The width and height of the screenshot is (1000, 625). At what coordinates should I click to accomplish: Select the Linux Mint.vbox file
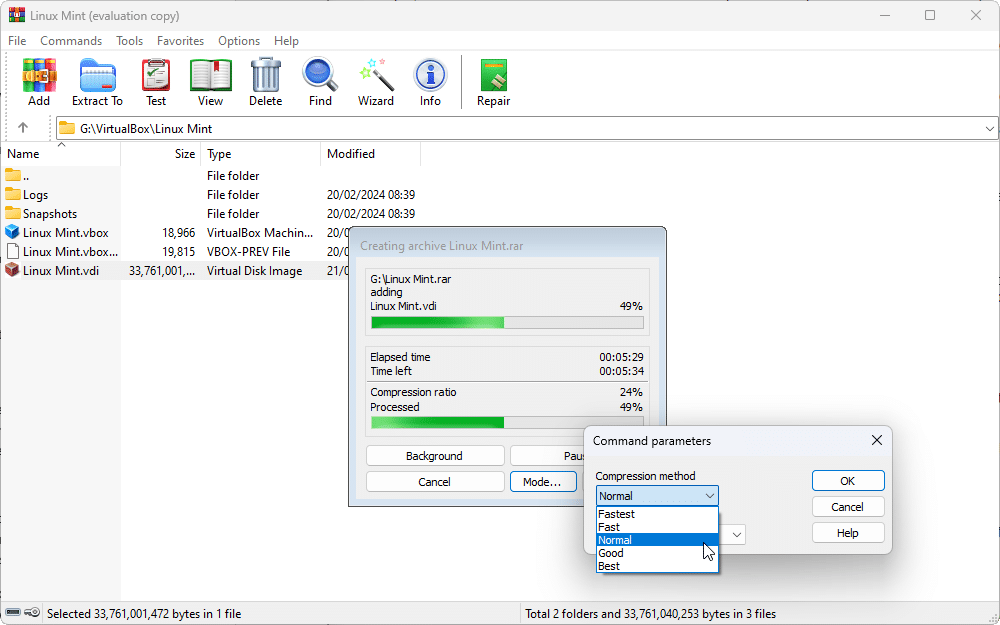point(65,233)
